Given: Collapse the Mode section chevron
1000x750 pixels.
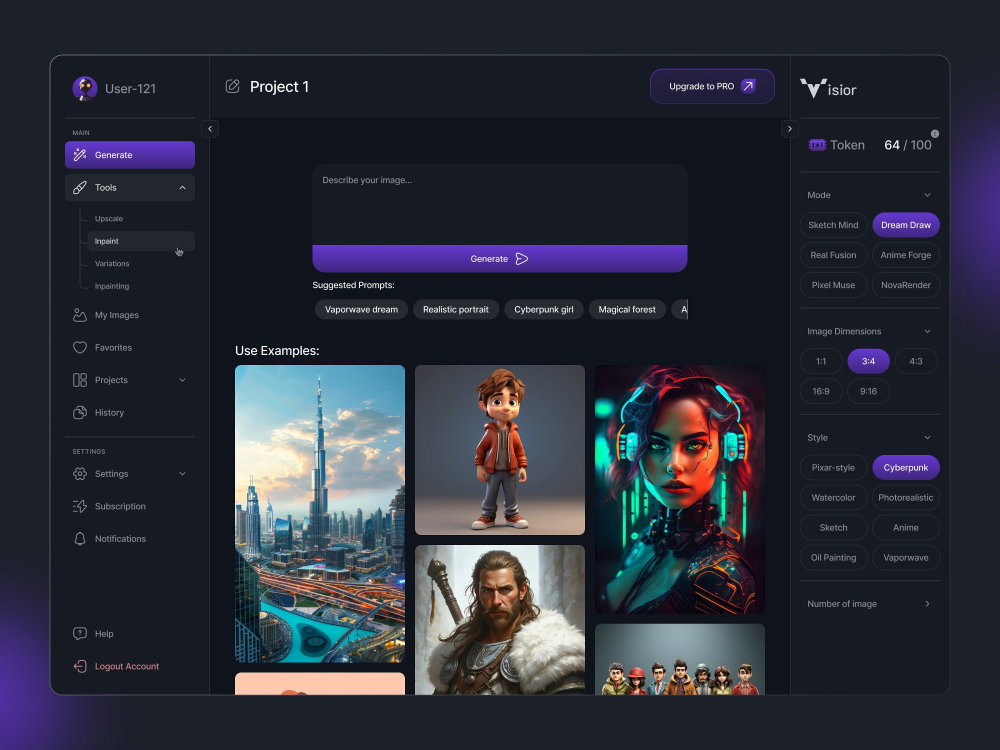Looking at the screenshot, I should pyautogui.click(x=927, y=195).
